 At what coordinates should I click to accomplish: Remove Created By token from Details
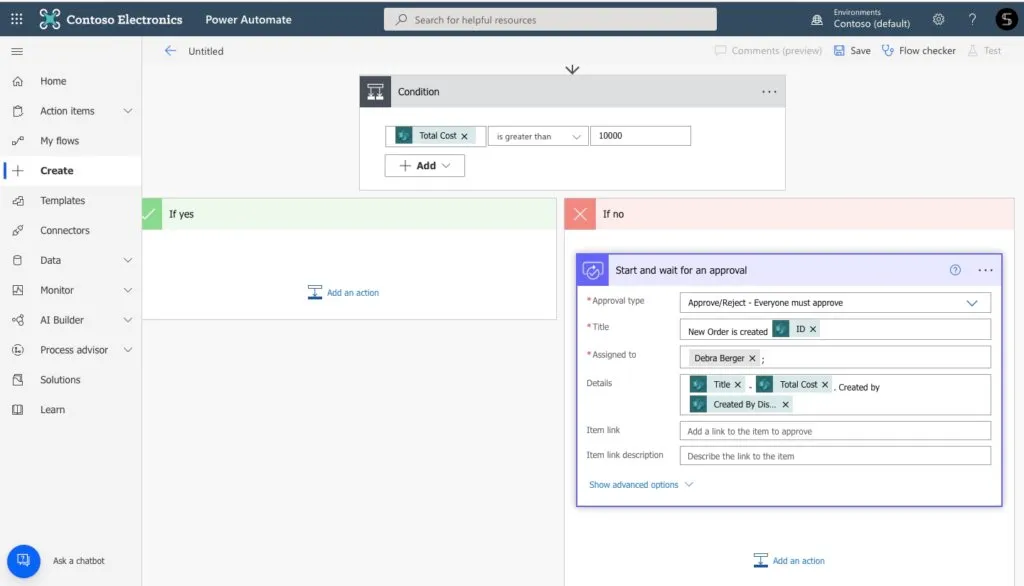pyautogui.click(x=786, y=404)
